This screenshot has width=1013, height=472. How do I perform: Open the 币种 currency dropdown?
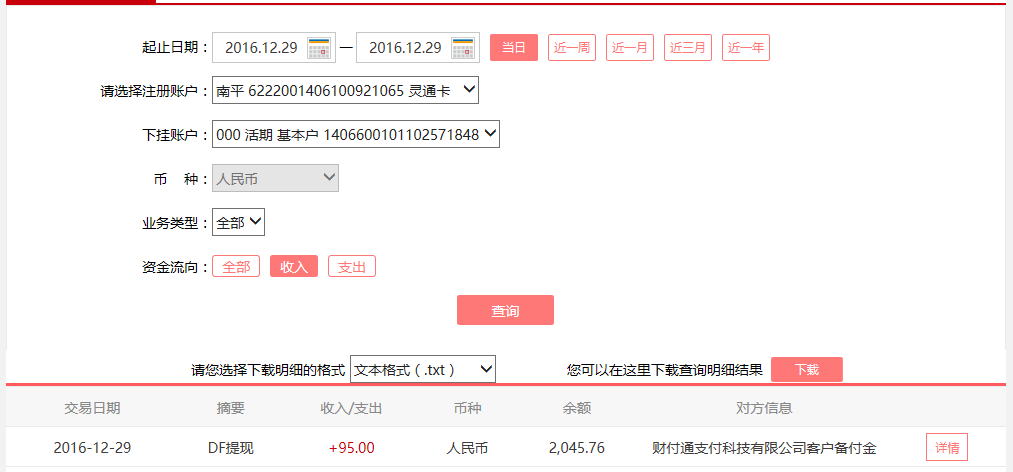coord(275,178)
